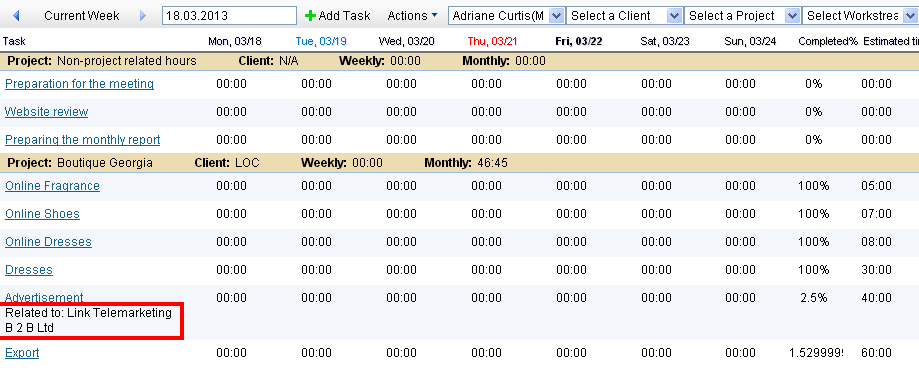Open the Export task link

(x=22, y=353)
